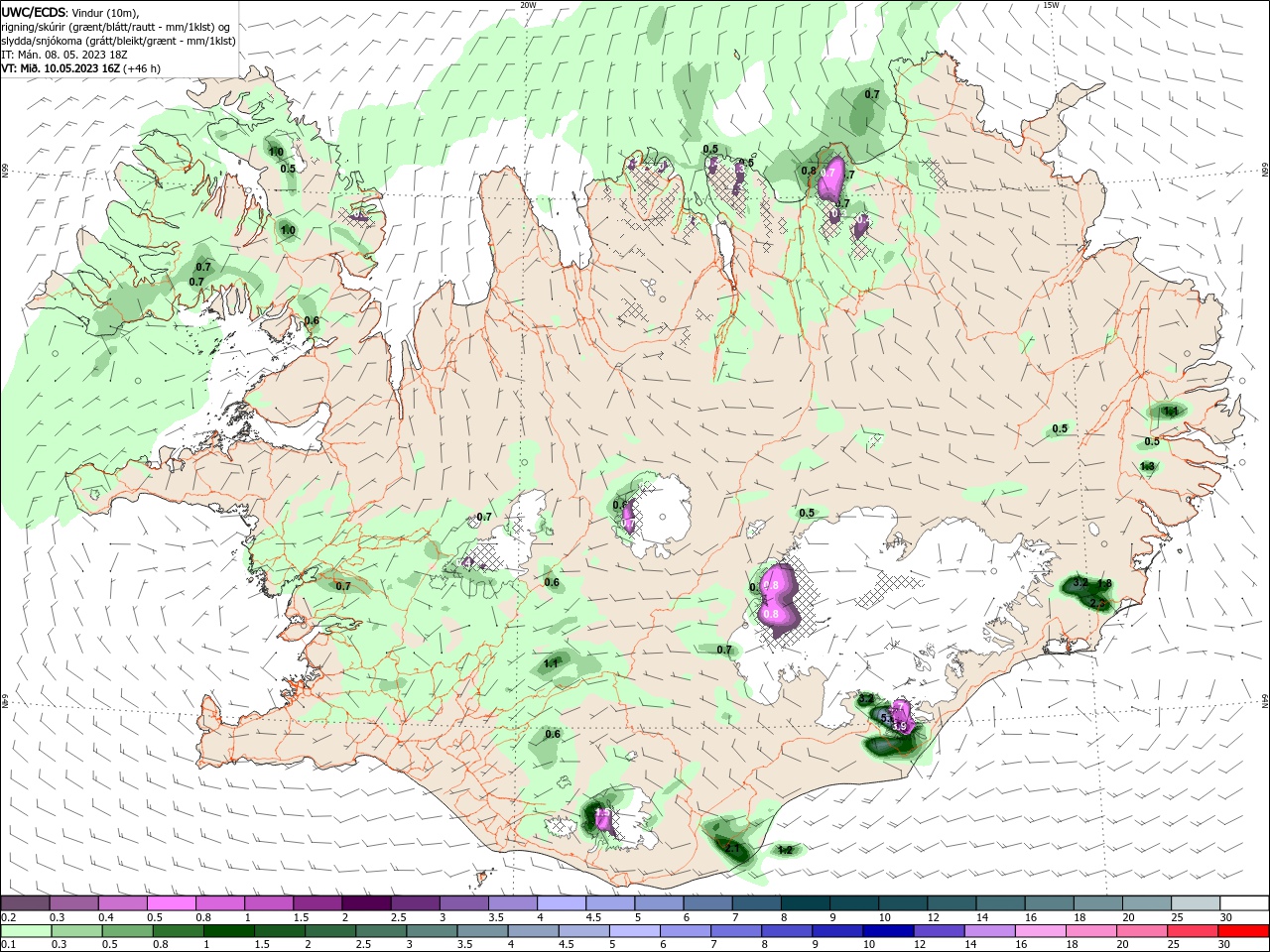Select the 'IT: Mán. 08. 05. 2023 18Z' line

64,55
